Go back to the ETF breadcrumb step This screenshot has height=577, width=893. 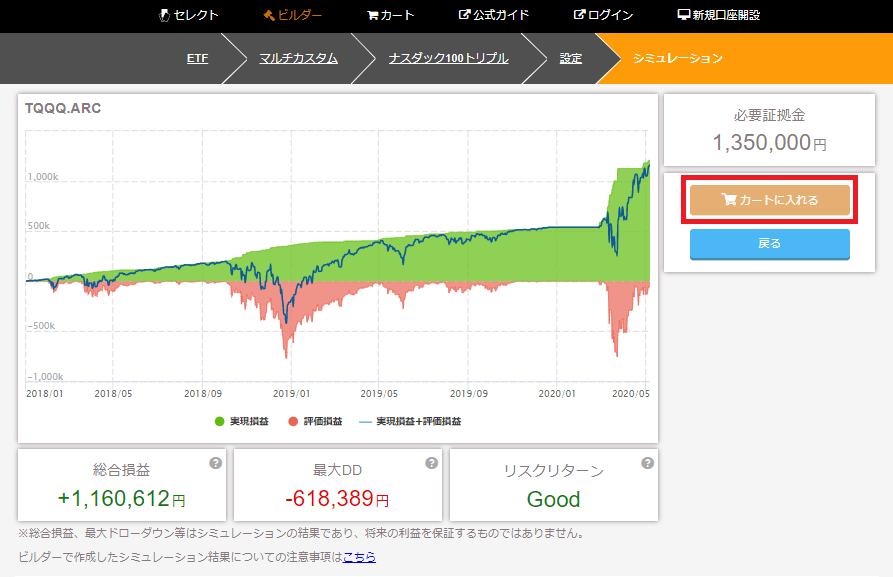pos(198,58)
